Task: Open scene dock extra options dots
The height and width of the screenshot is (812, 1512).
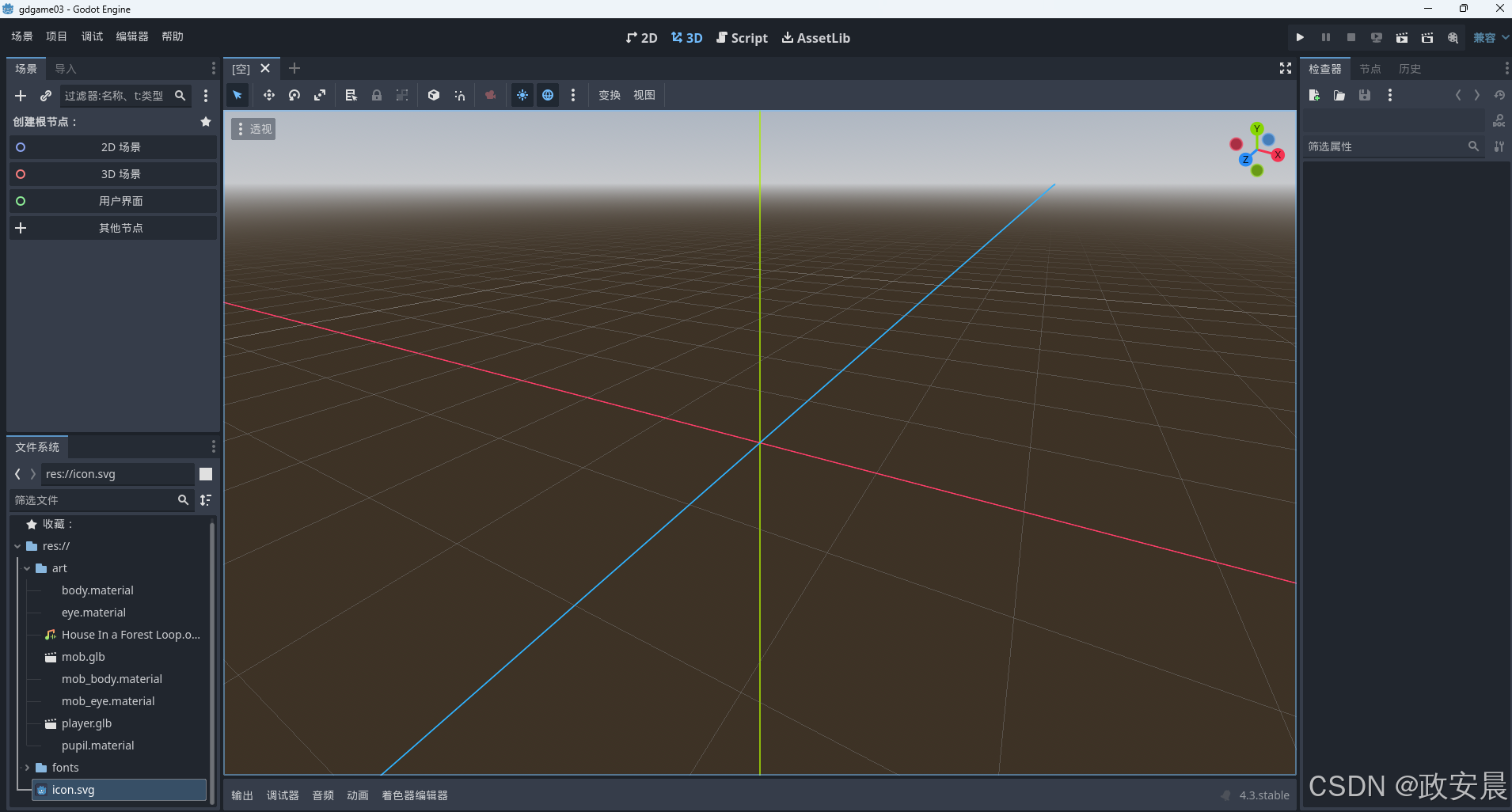Action: coord(206,96)
